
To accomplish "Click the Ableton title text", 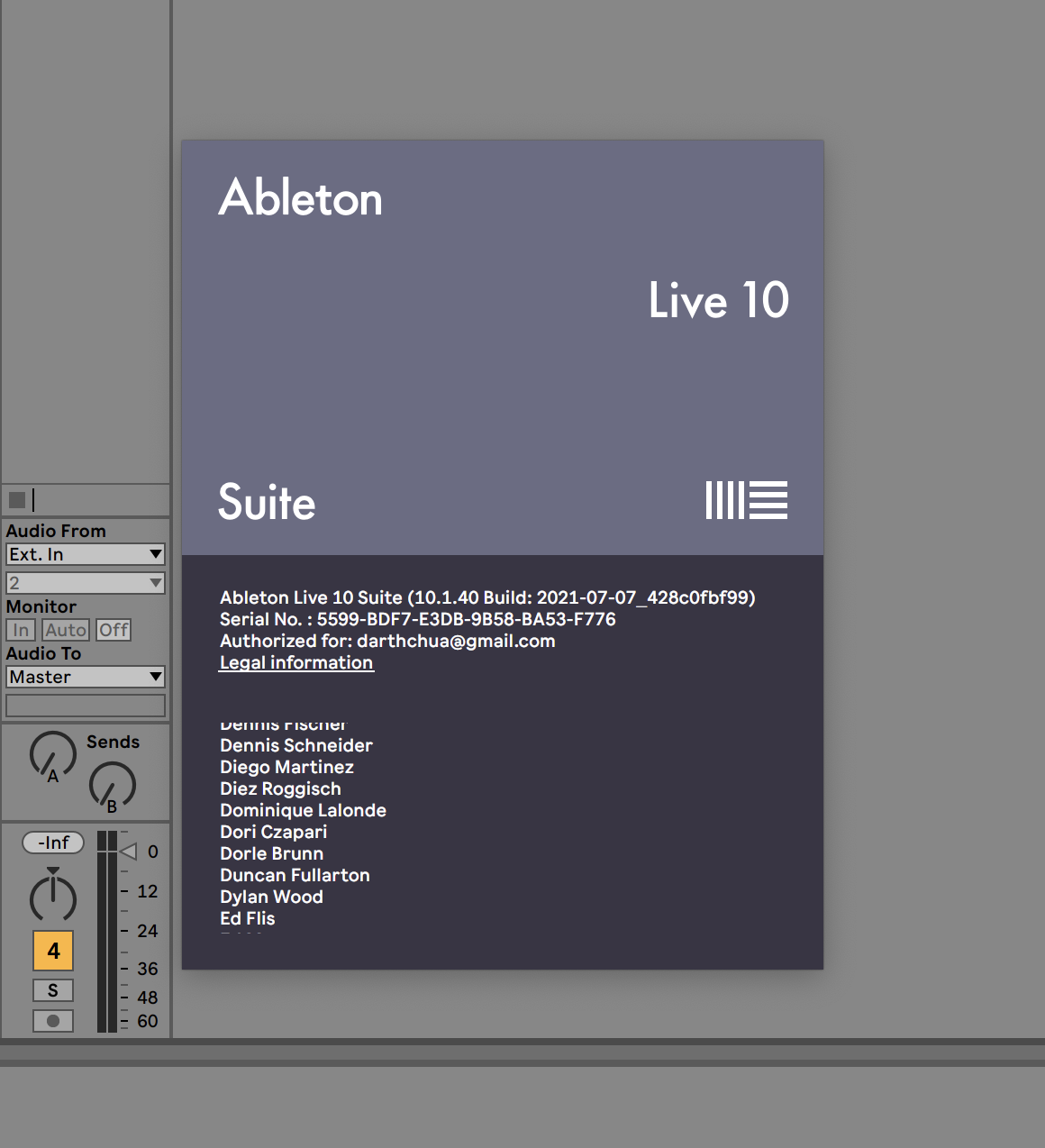I will [x=301, y=197].
